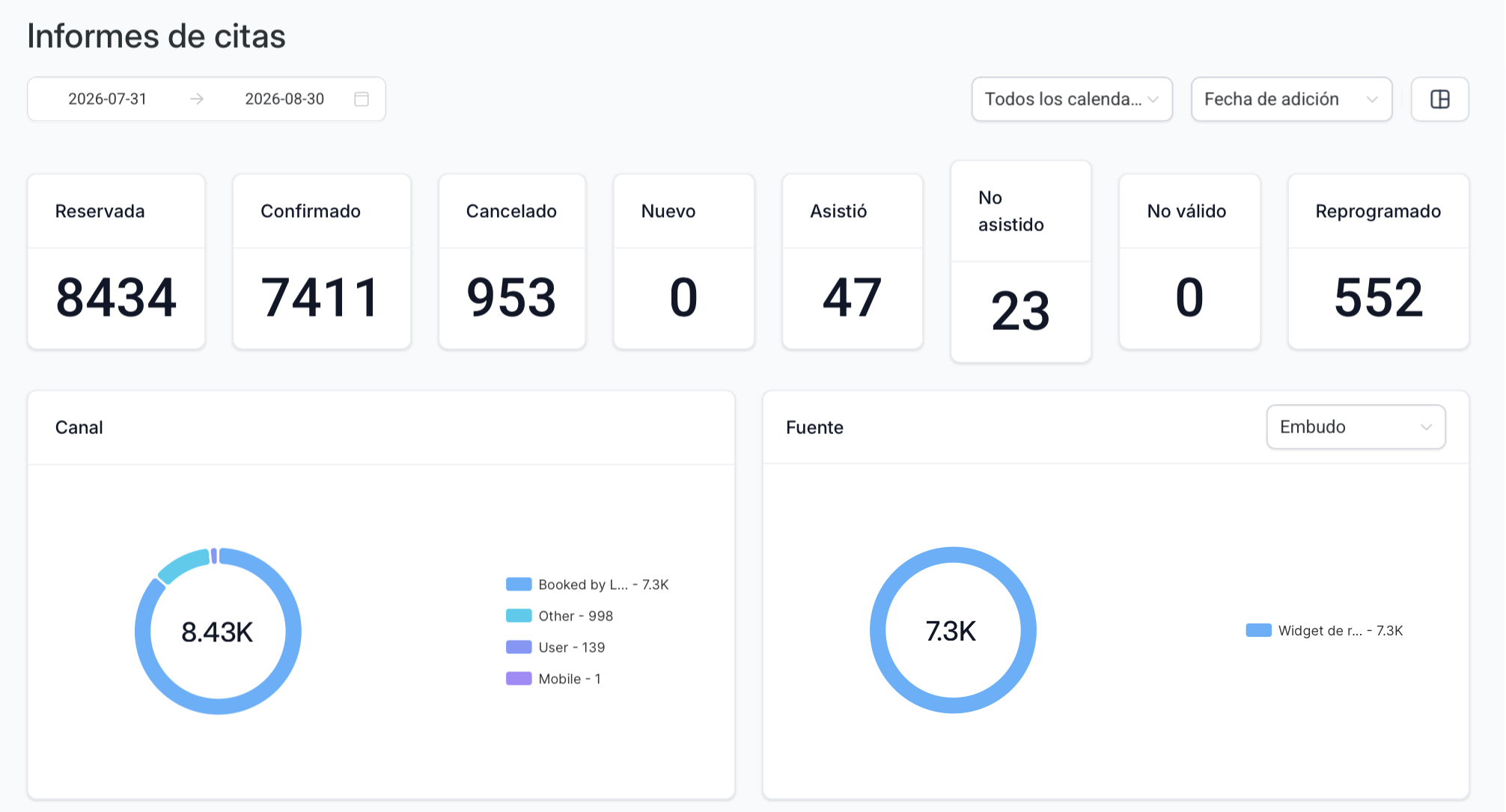Select the start date 2026-07-31 field
The height and width of the screenshot is (812, 1506).
pyautogui.click(x=107, y=99)
